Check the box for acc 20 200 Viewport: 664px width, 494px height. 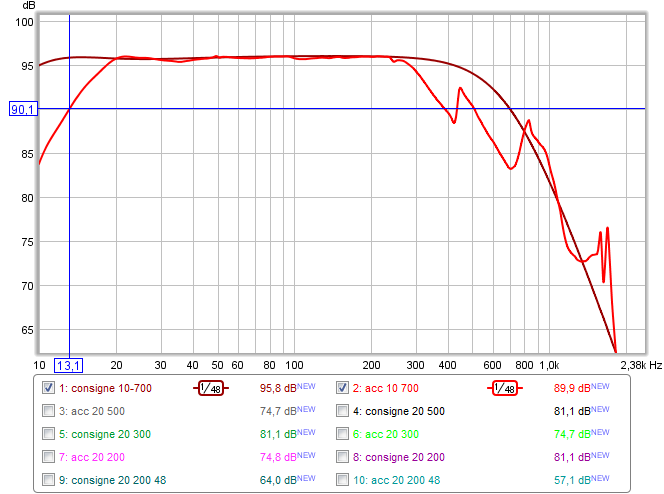coord(48,456)
